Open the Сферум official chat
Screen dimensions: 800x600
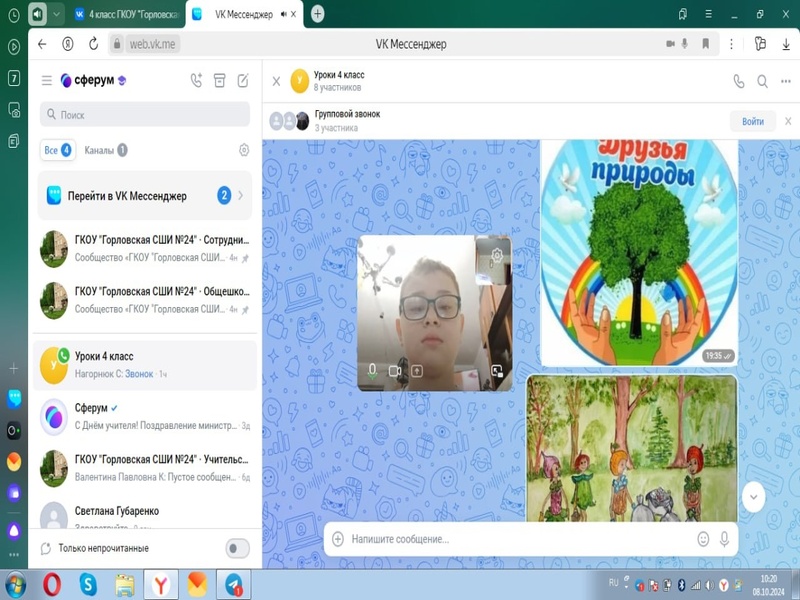point(145,416)
